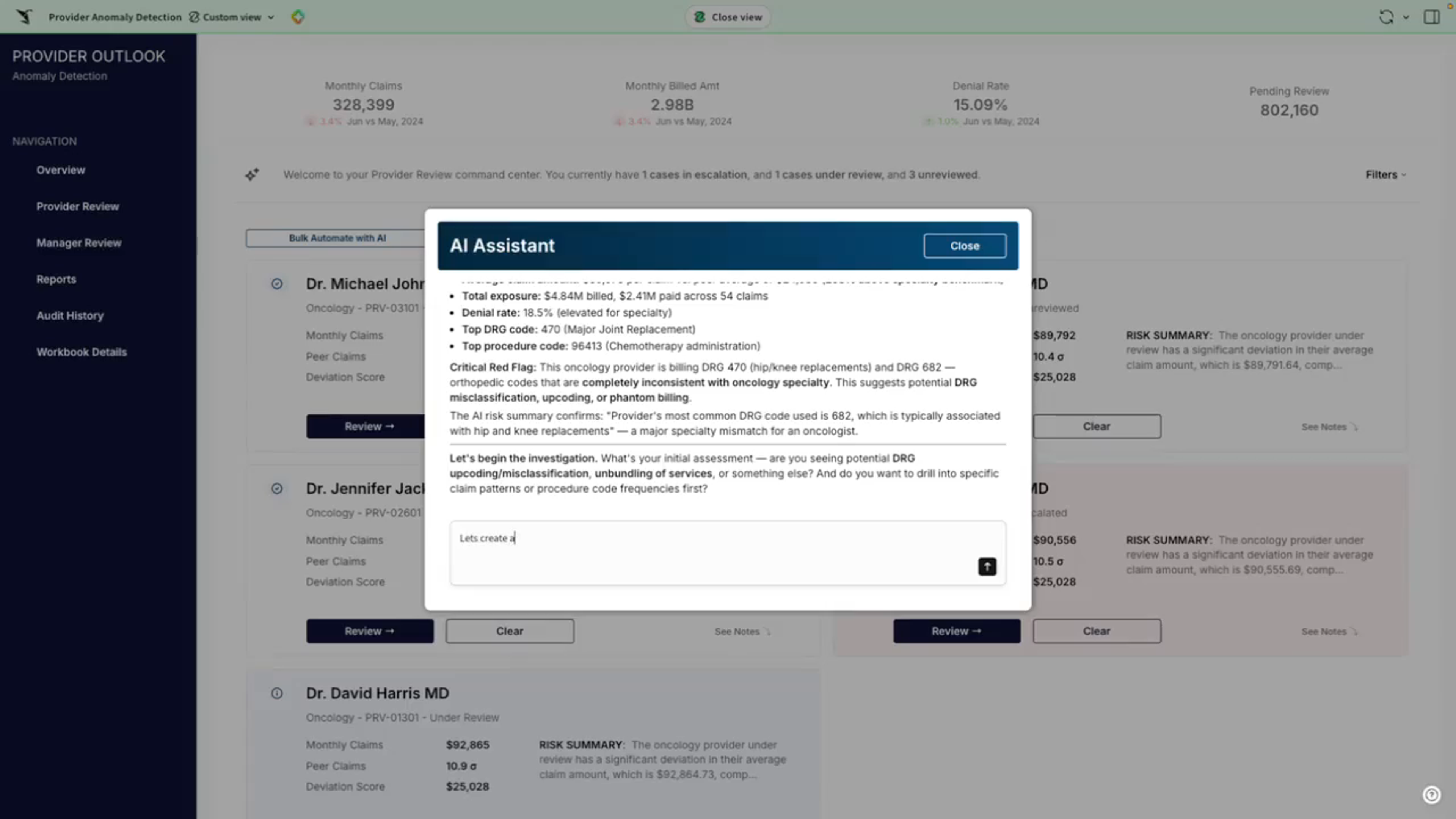This screenshot has height=819, width=1456.
Task: Open Audit History in navigation
Action: (70, 315)
